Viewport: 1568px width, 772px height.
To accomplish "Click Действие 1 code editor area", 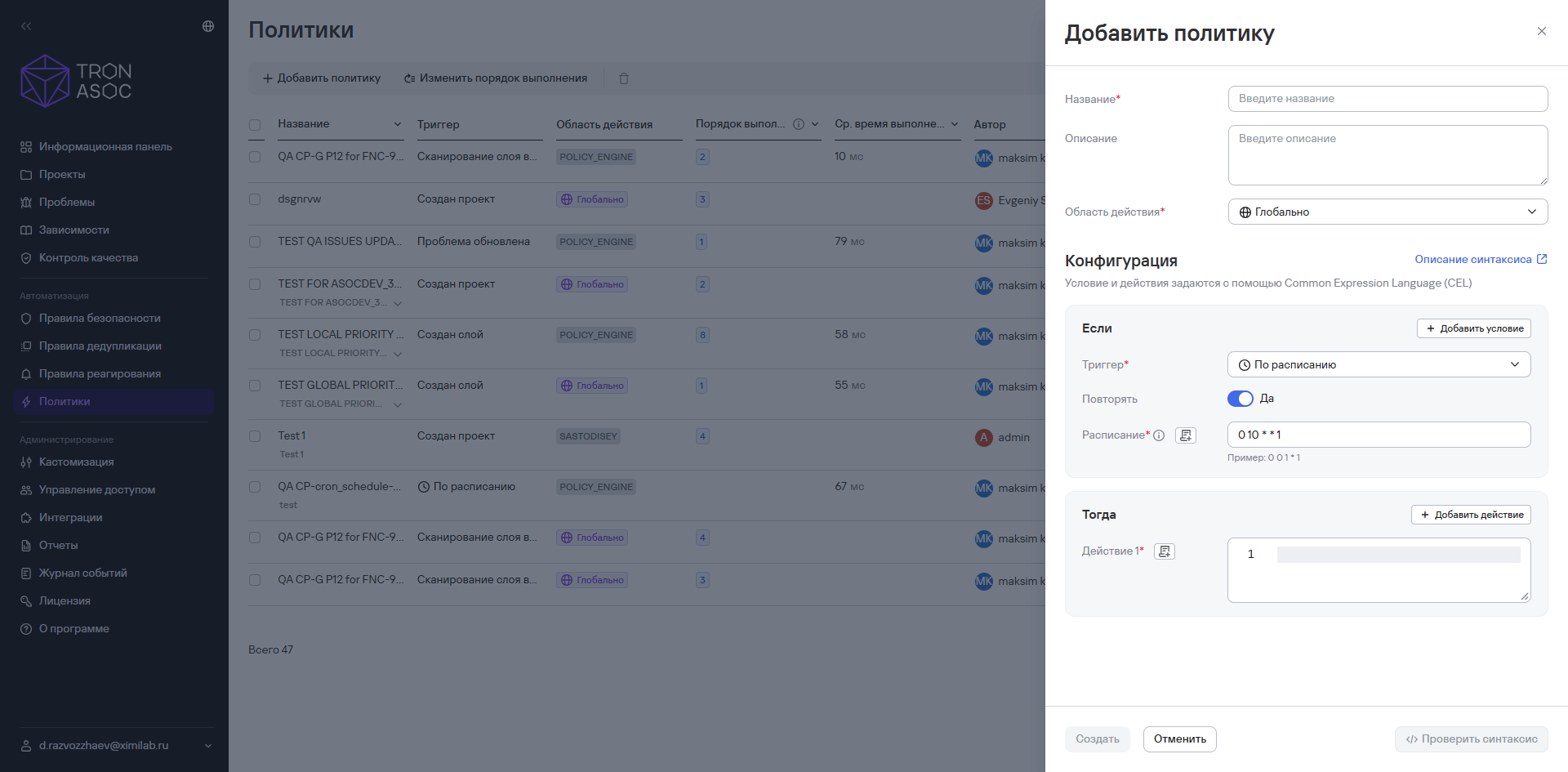I will click(x=1379, y=570).
